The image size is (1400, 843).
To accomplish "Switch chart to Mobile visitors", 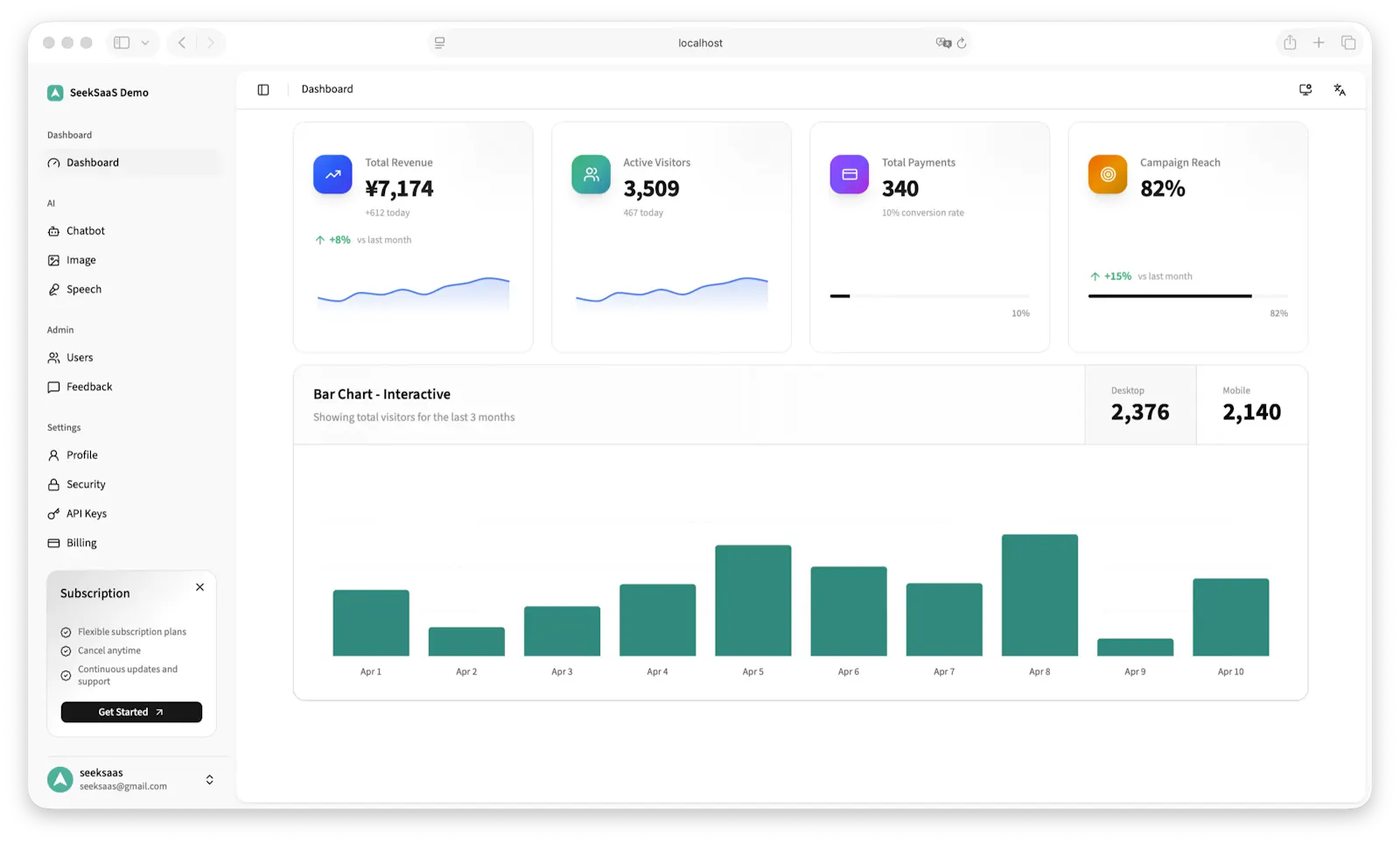I will [x=1252, y=404].
